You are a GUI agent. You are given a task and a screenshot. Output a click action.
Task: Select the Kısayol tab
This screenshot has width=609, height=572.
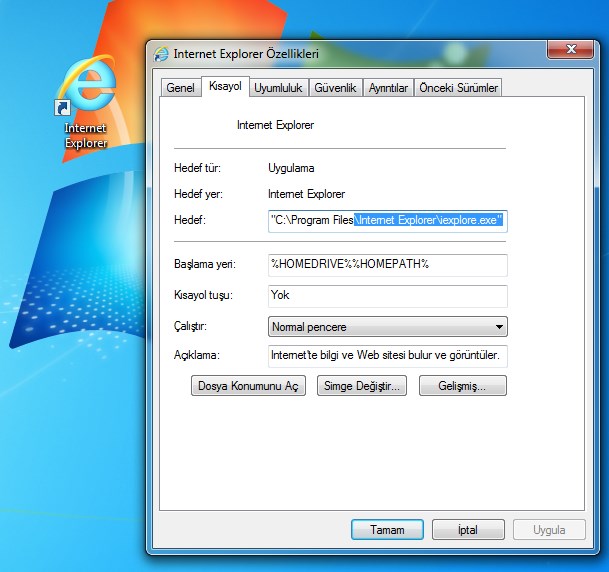[225, 87]
